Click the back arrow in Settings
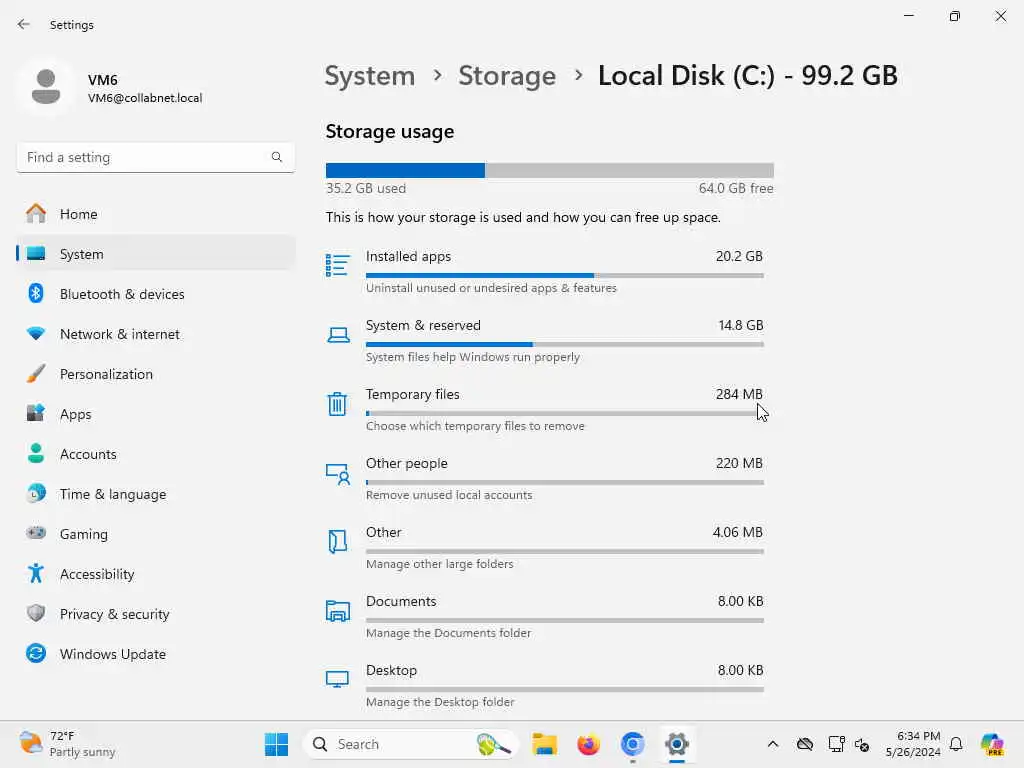Viewport: 1024px width, 768px height. 24,25
